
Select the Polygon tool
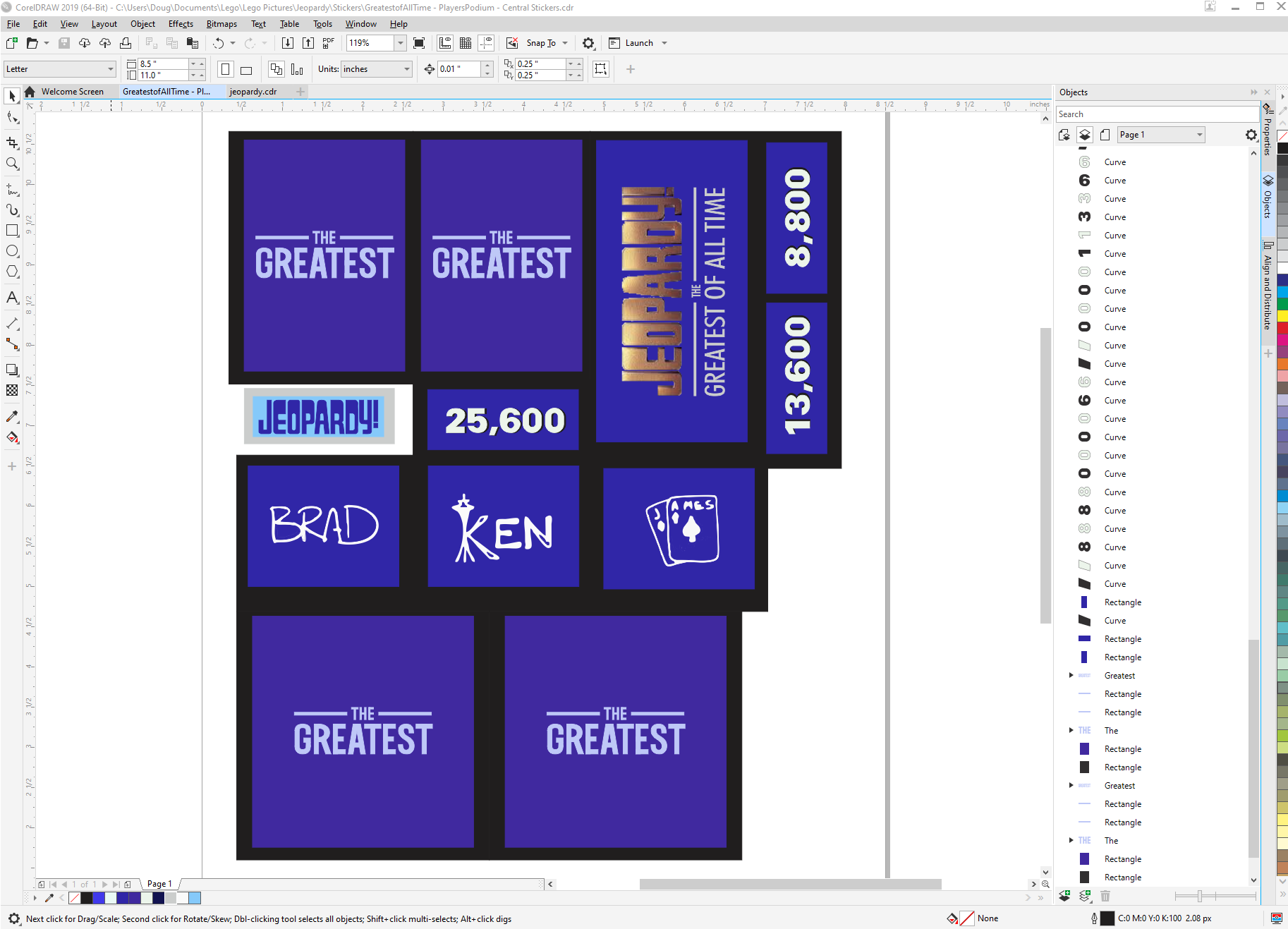tap(12, 272)
